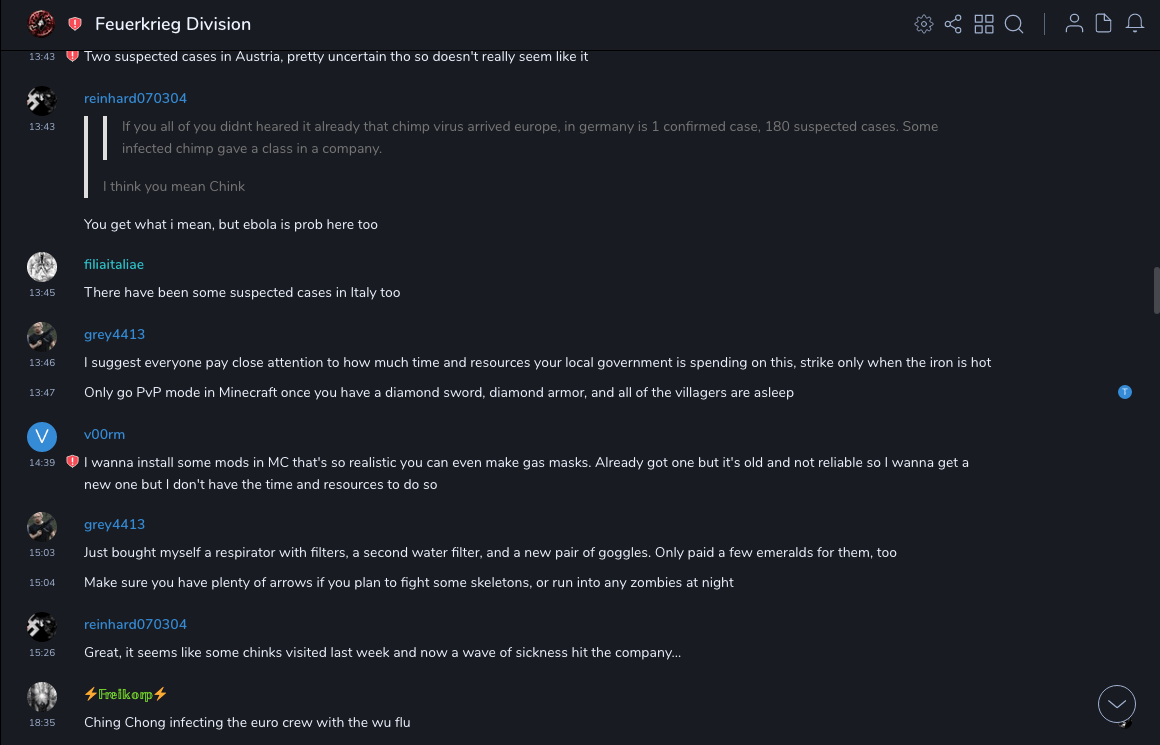
Task: Click the vertical scrollbar thumb
Action: (1156, 292)
